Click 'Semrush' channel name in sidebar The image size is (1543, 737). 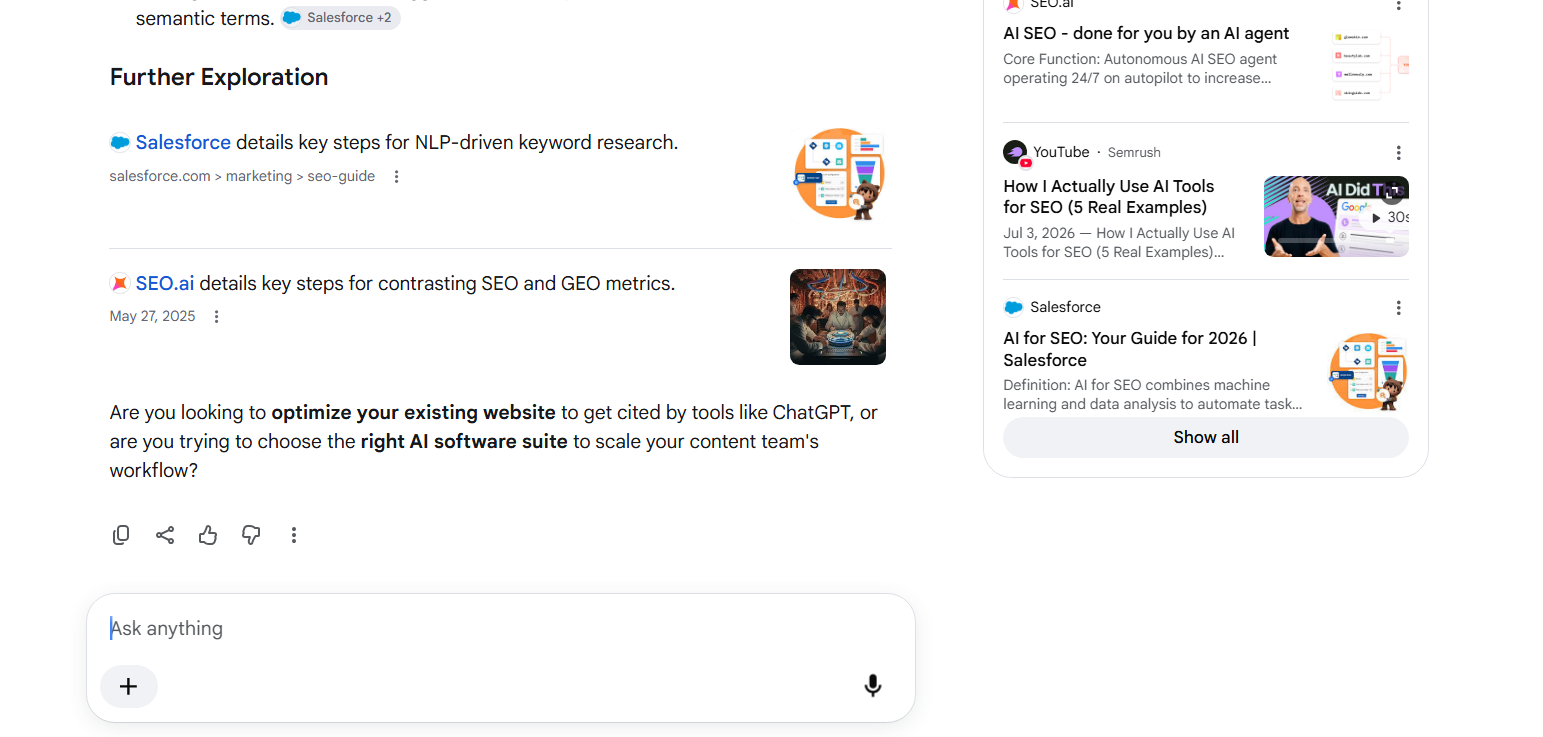[x=1134, y=153]
